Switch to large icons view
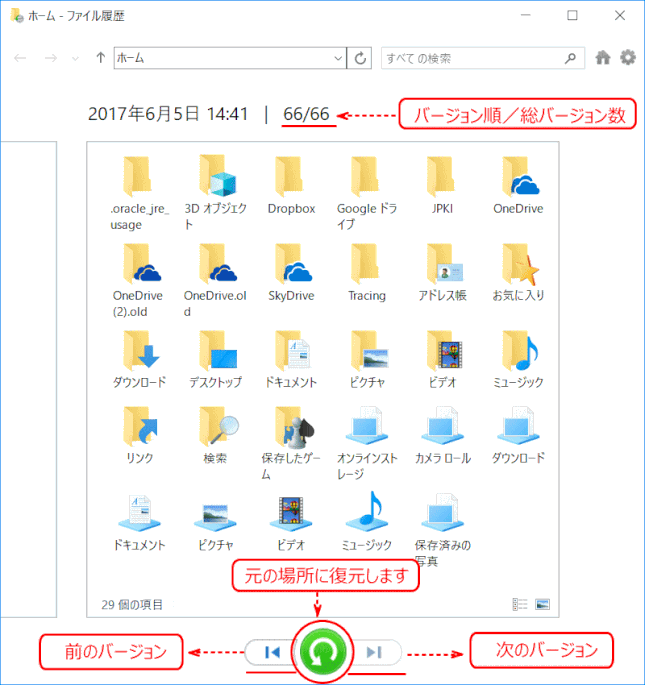Image resolution: width=645 pixels, height=685 pixels. click(542, 604)
